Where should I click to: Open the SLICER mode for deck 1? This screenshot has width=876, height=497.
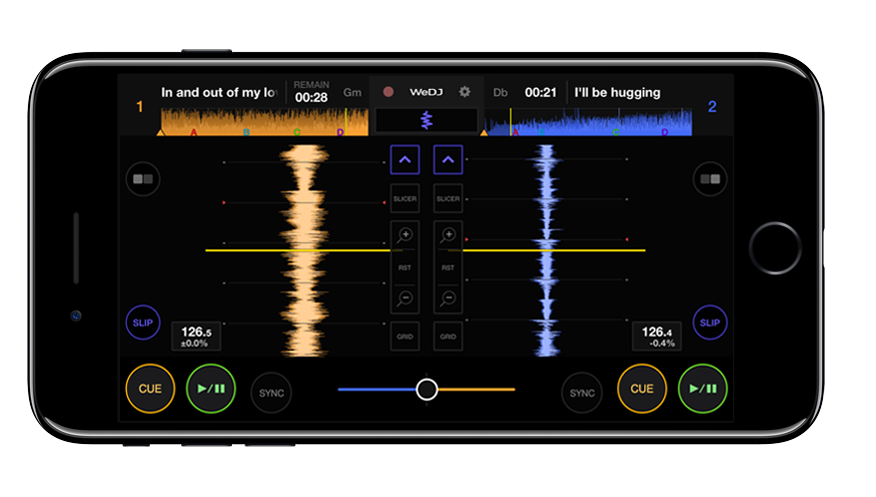pos(404,199)
